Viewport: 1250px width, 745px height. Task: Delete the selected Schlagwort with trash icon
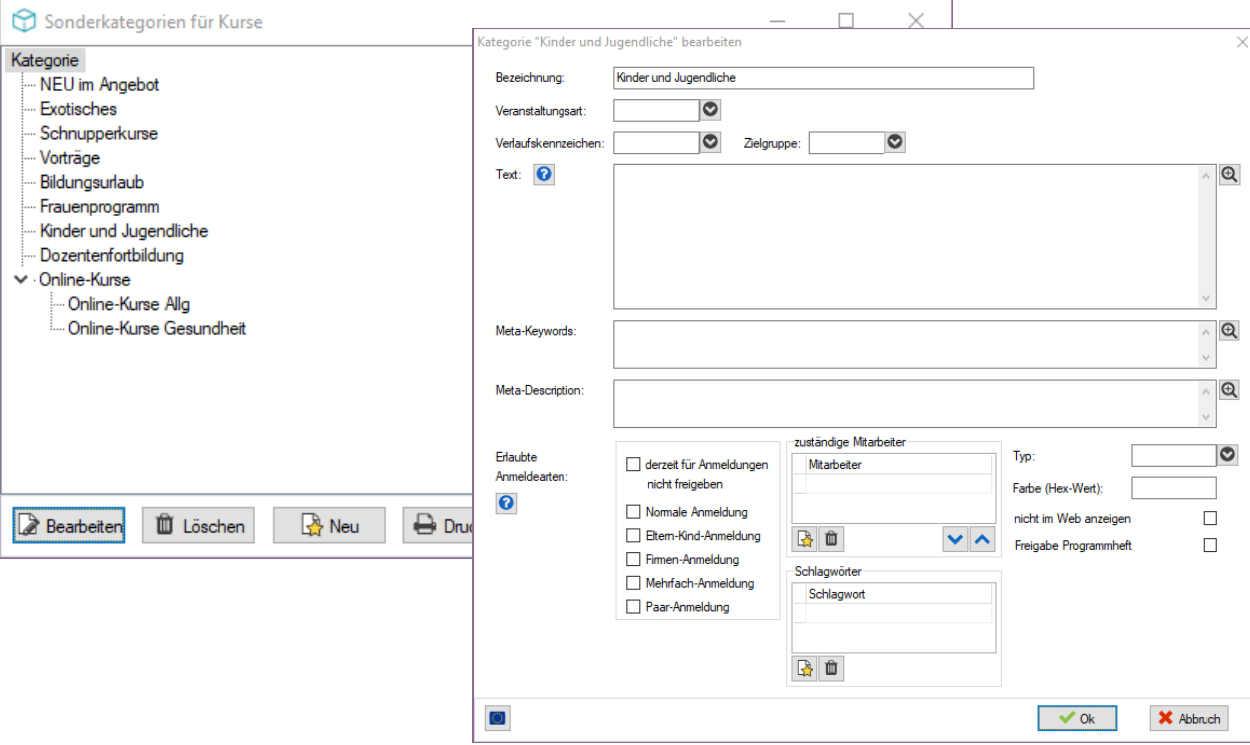coord(831,668)
